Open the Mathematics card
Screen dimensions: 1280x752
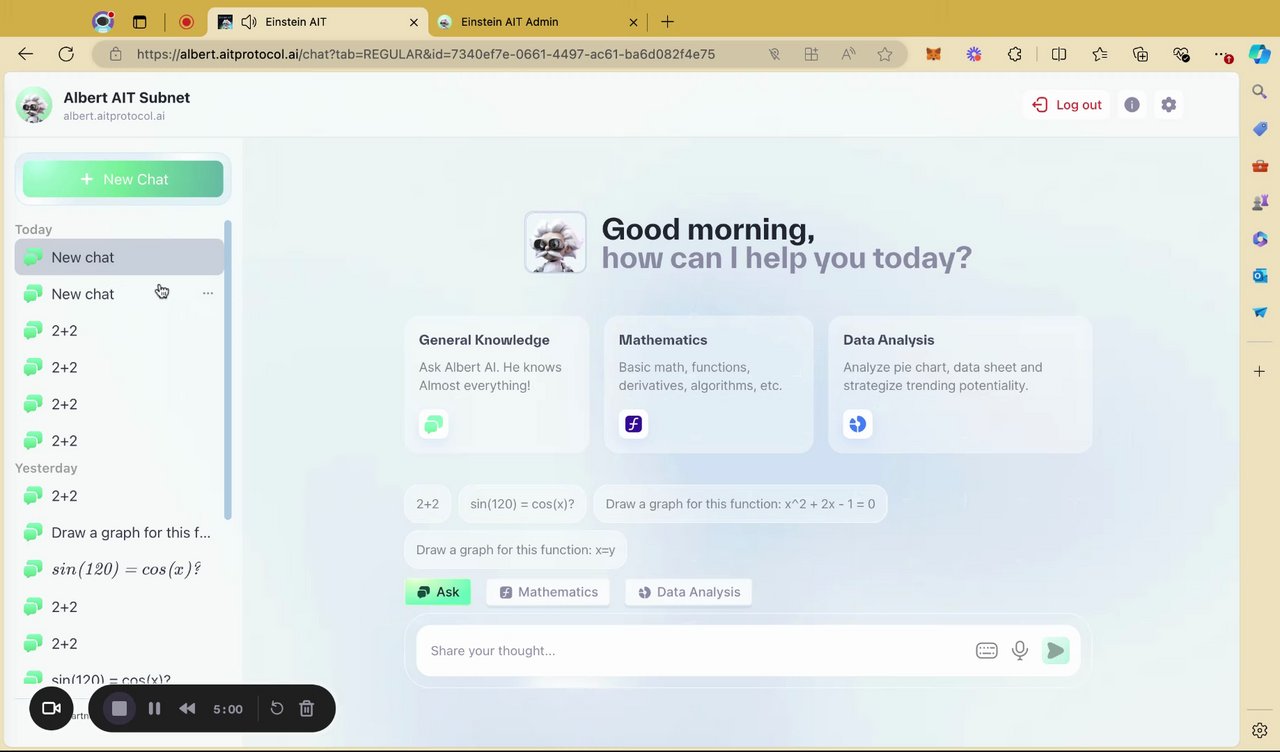pyautogui.click(x=708, y=384)
